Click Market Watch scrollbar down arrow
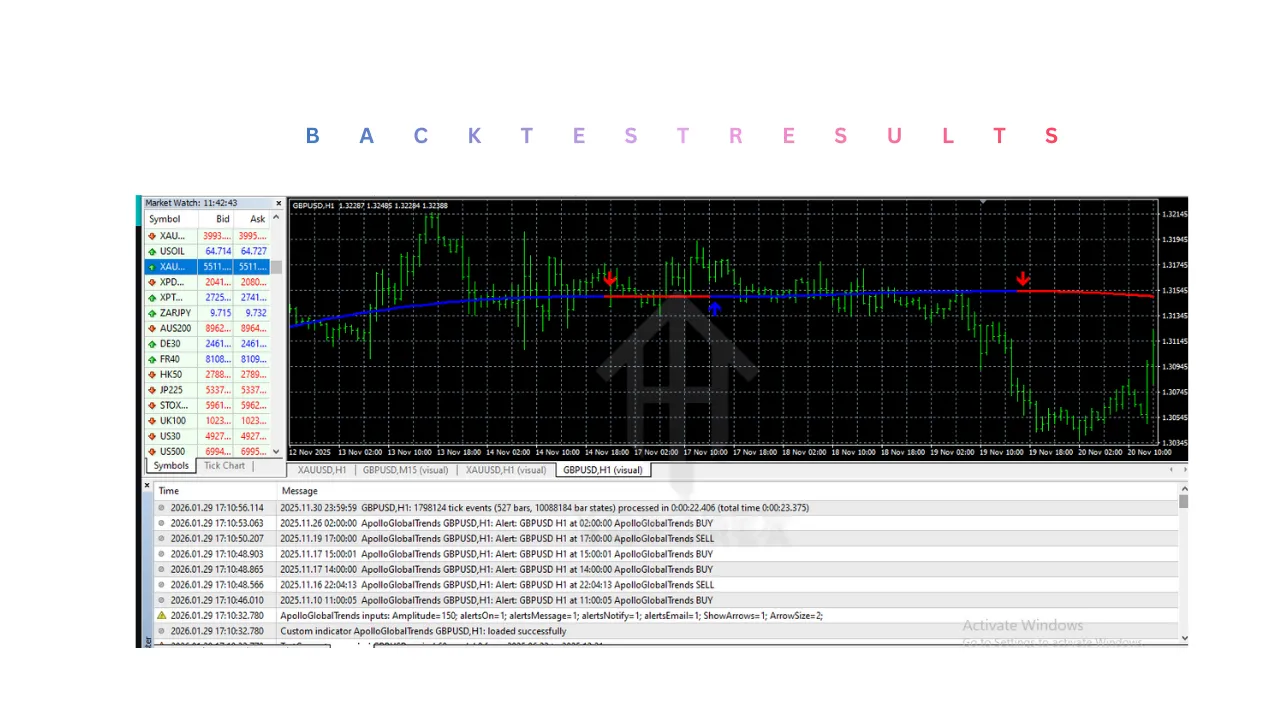Screen dimensions: 1280x720 (277, 453)
